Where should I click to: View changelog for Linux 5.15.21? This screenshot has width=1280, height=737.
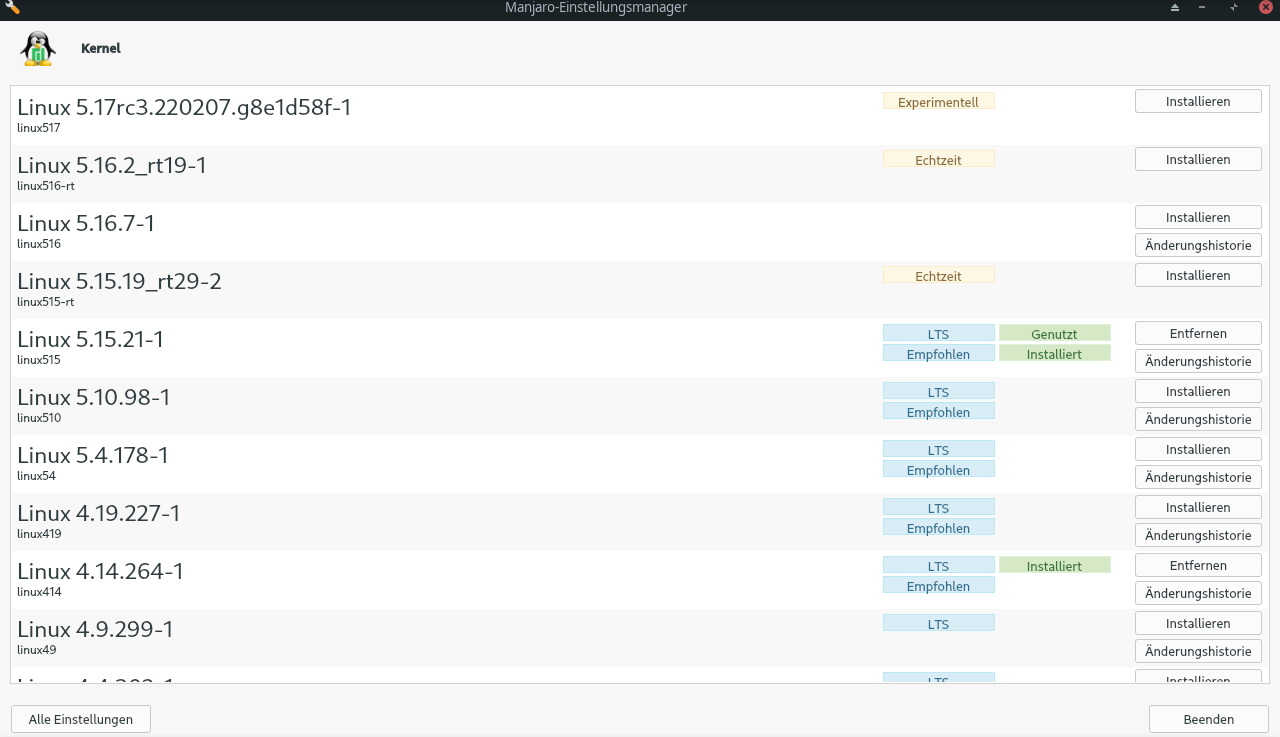click(x=1197, y=360)
